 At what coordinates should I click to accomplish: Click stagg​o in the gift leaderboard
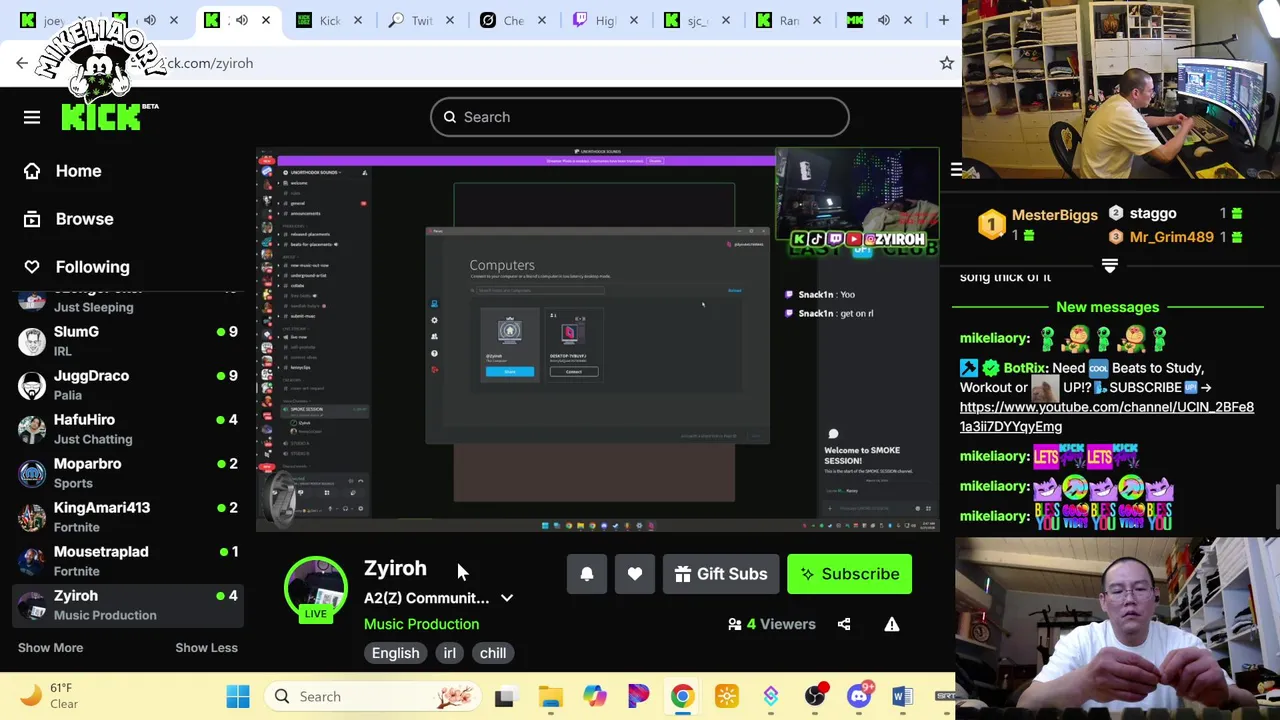[x=1152, y=213]
